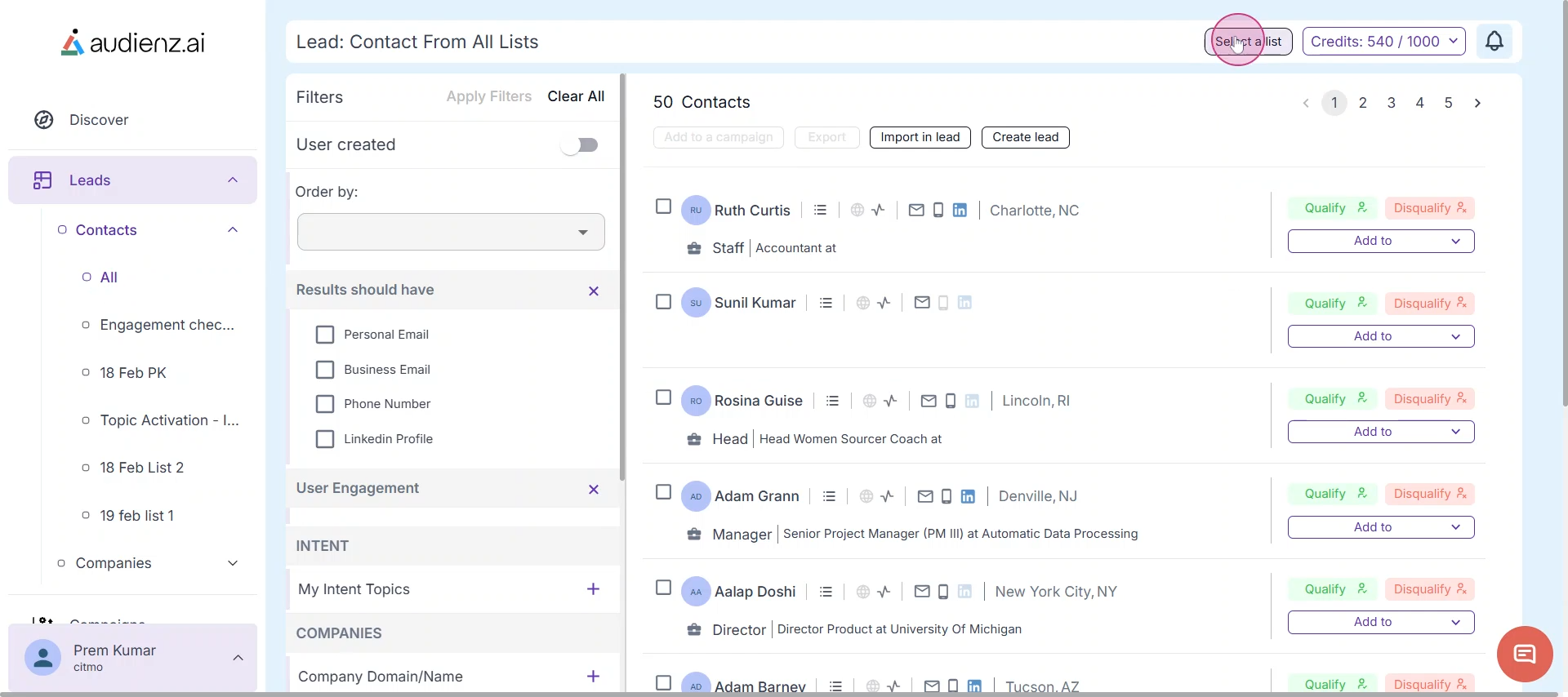Go to page 3 of contacts

1391,103
